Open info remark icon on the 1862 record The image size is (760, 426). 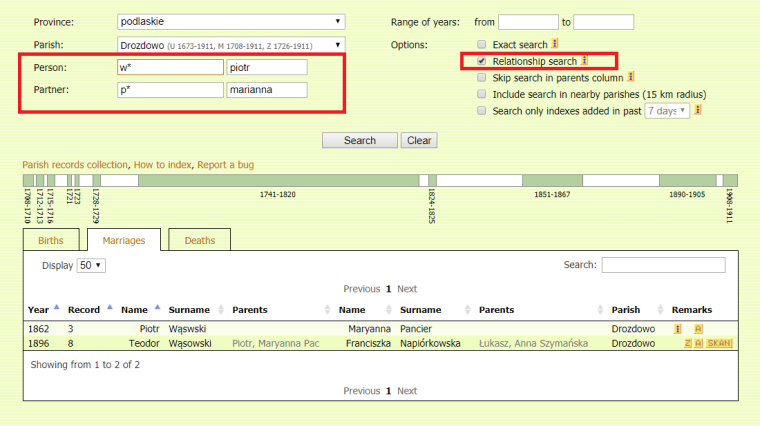click(678, 328)
